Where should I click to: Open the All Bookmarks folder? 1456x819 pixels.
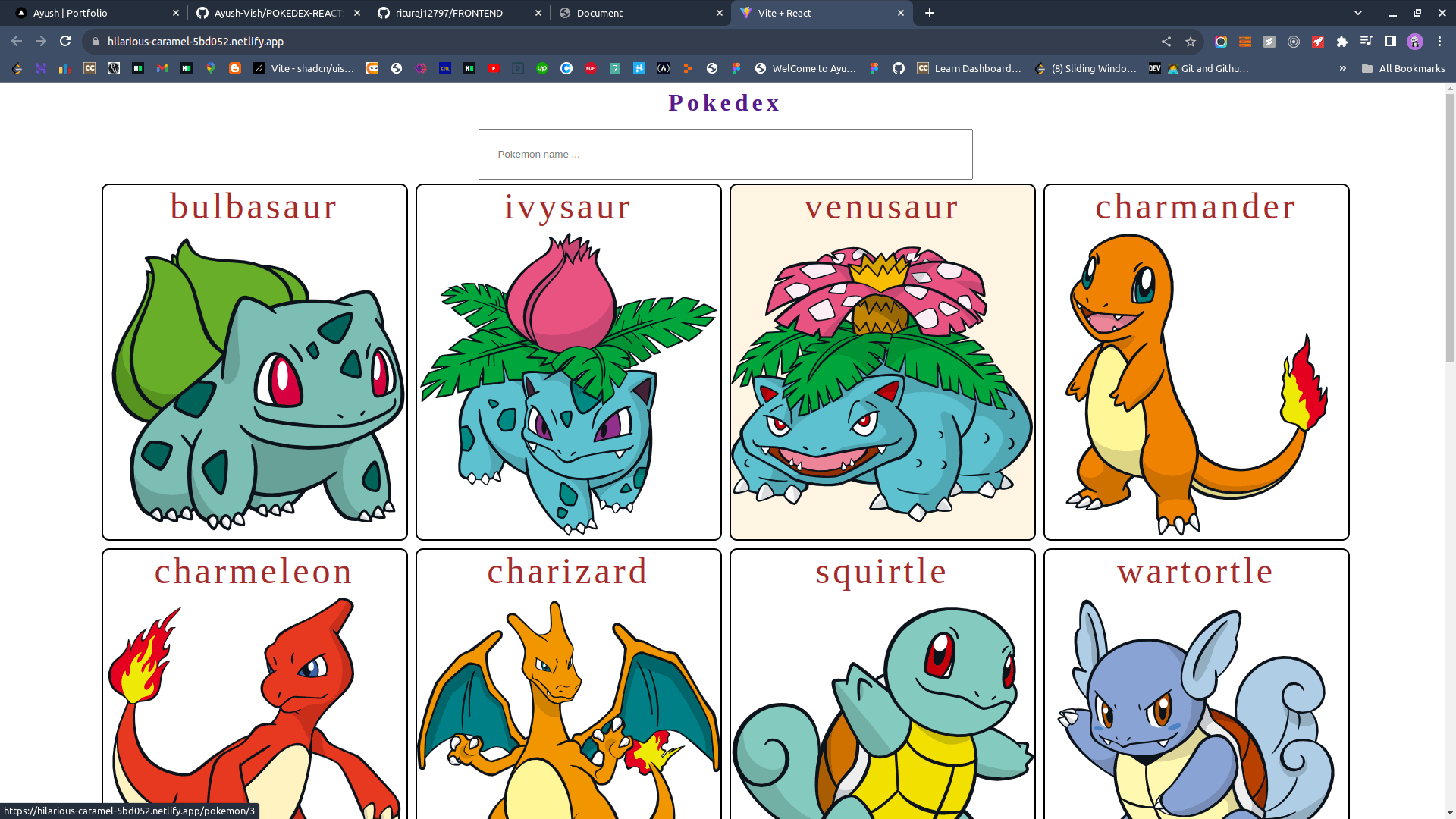tap(1403, 68)
